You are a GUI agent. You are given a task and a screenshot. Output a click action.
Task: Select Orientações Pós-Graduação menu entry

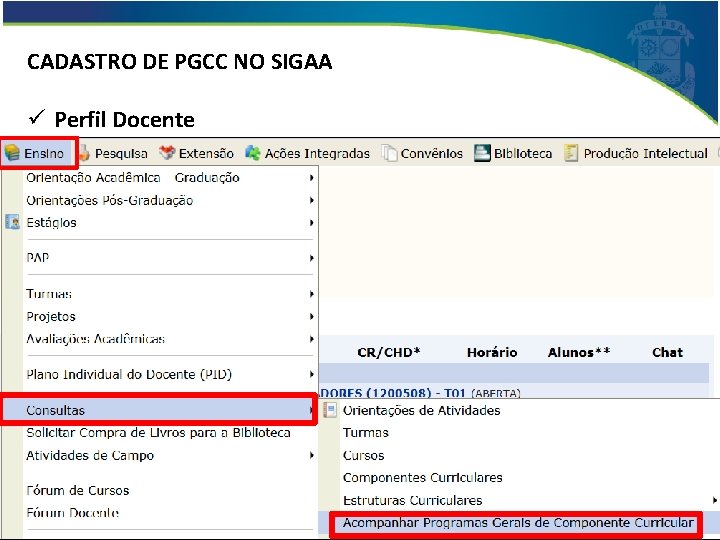[159, 200]
